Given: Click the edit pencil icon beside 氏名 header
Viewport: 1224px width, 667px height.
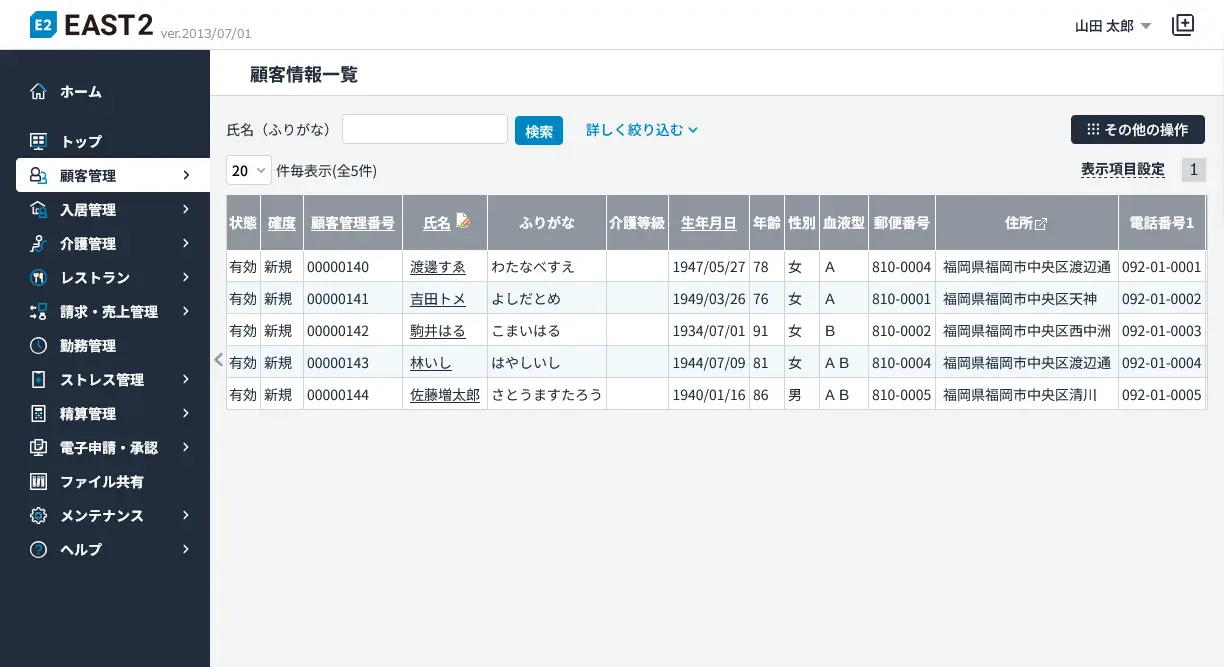Looking at the screenshot, I should tap(463, 221).
